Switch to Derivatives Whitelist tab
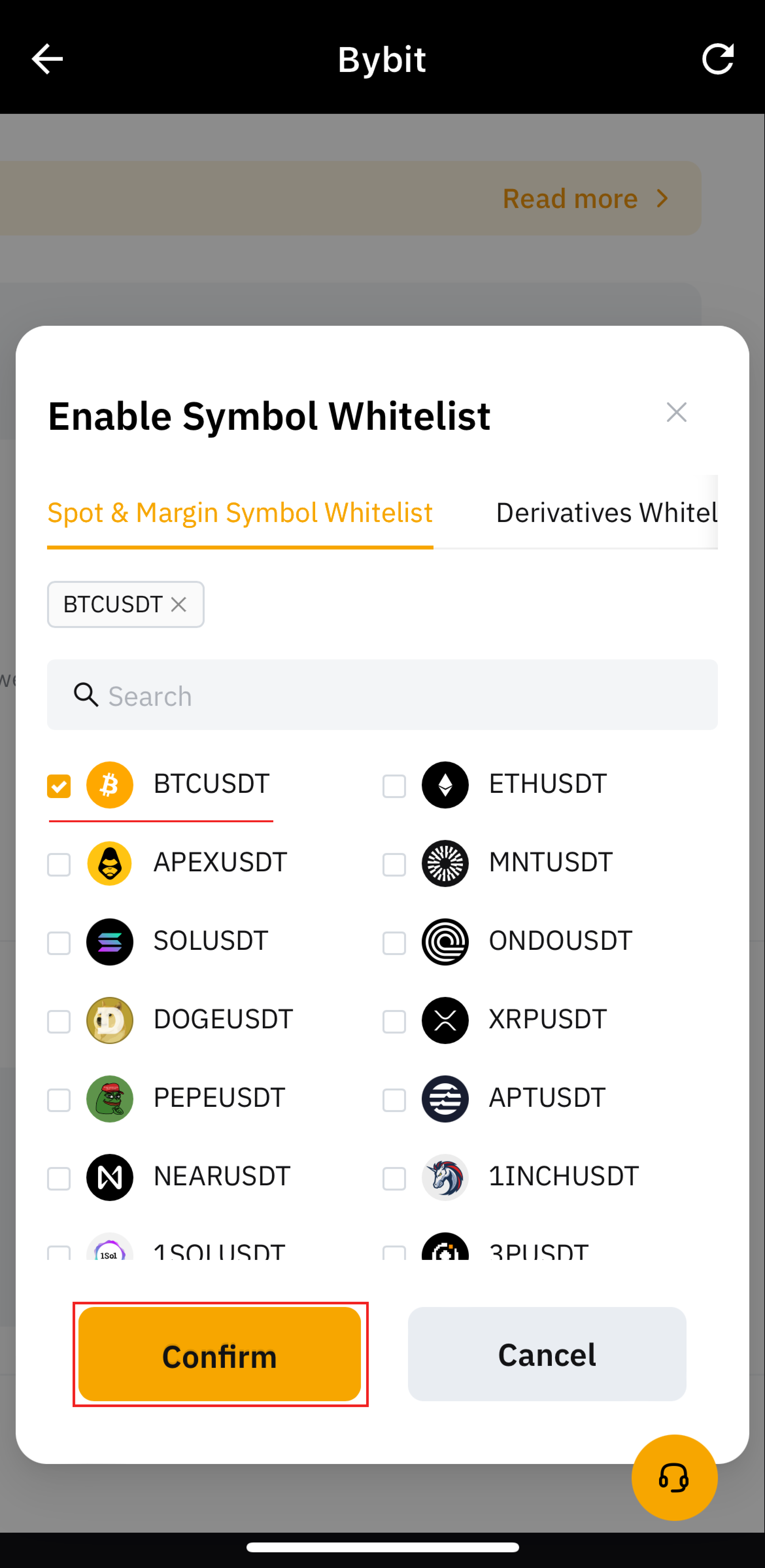 pos(606,512)
